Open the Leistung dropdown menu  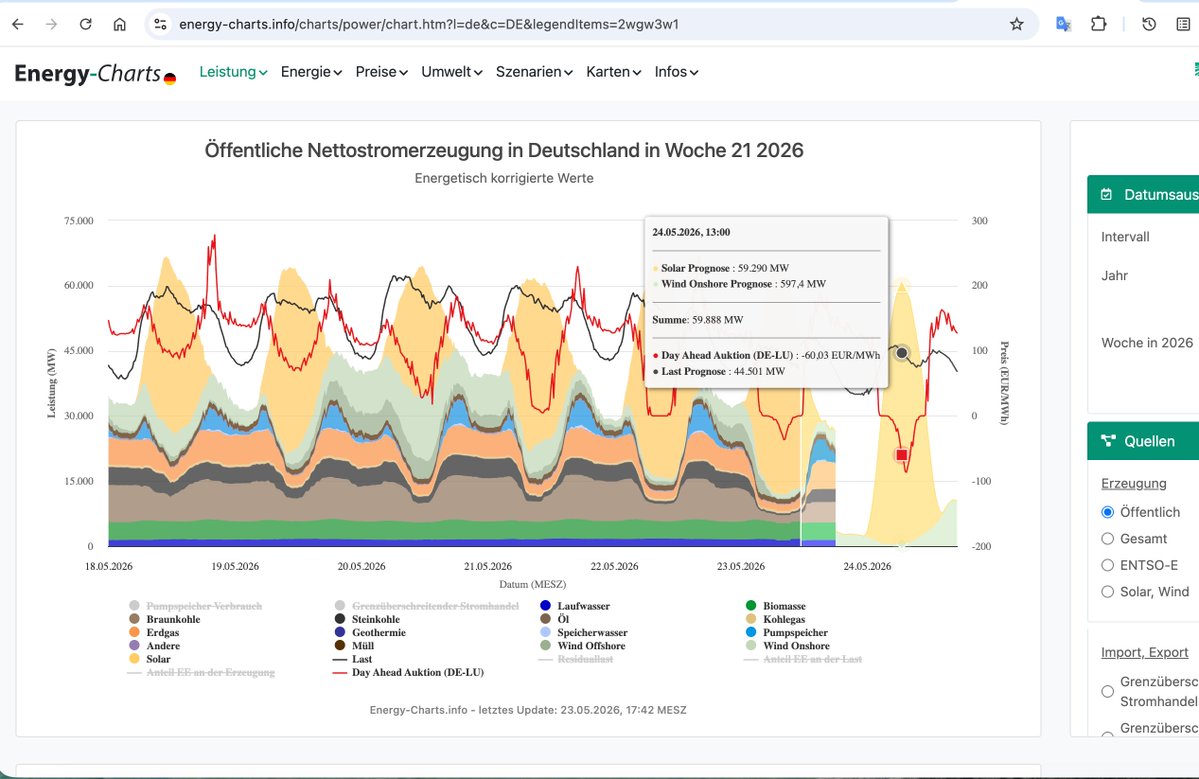[x=233, y=72]
